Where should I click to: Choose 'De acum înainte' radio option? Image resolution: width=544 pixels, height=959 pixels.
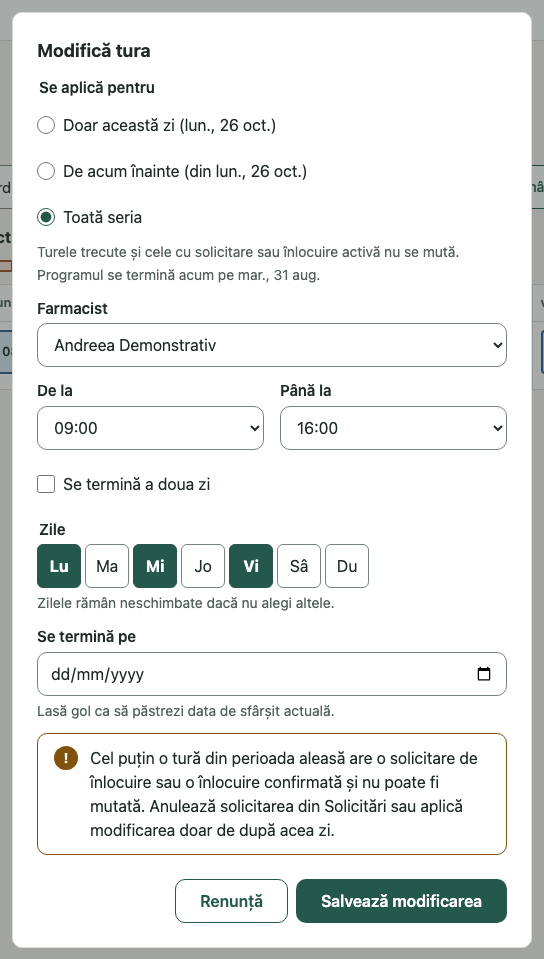[x=46, y=171]
